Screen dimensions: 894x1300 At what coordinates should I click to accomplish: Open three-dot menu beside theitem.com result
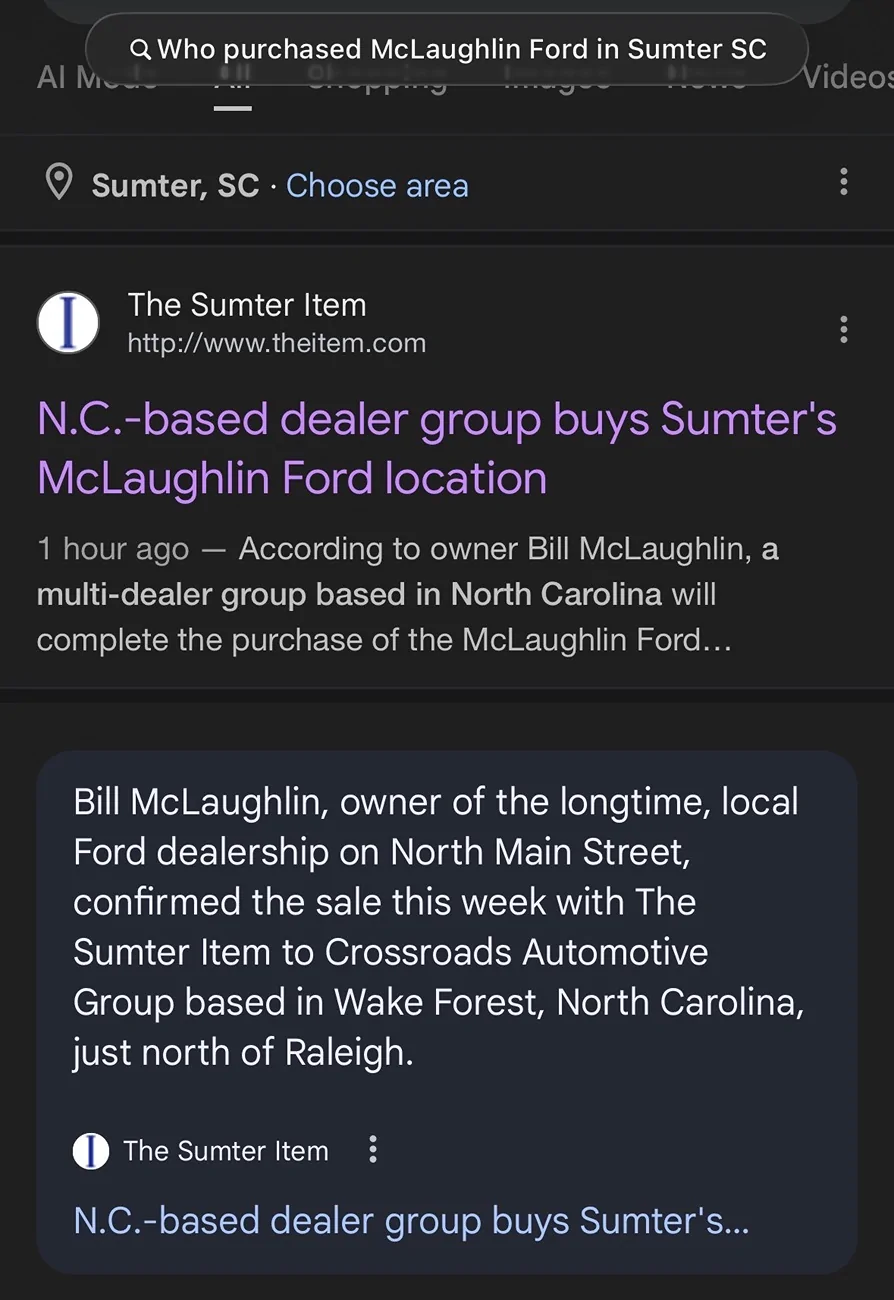[x=844, y=329]
